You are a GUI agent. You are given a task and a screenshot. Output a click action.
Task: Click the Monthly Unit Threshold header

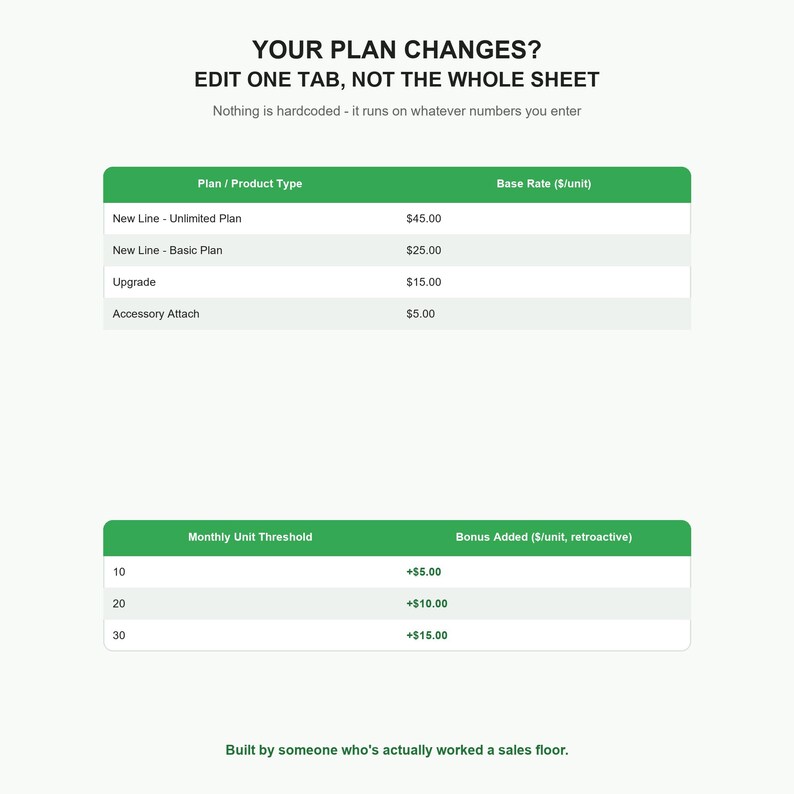250,537
